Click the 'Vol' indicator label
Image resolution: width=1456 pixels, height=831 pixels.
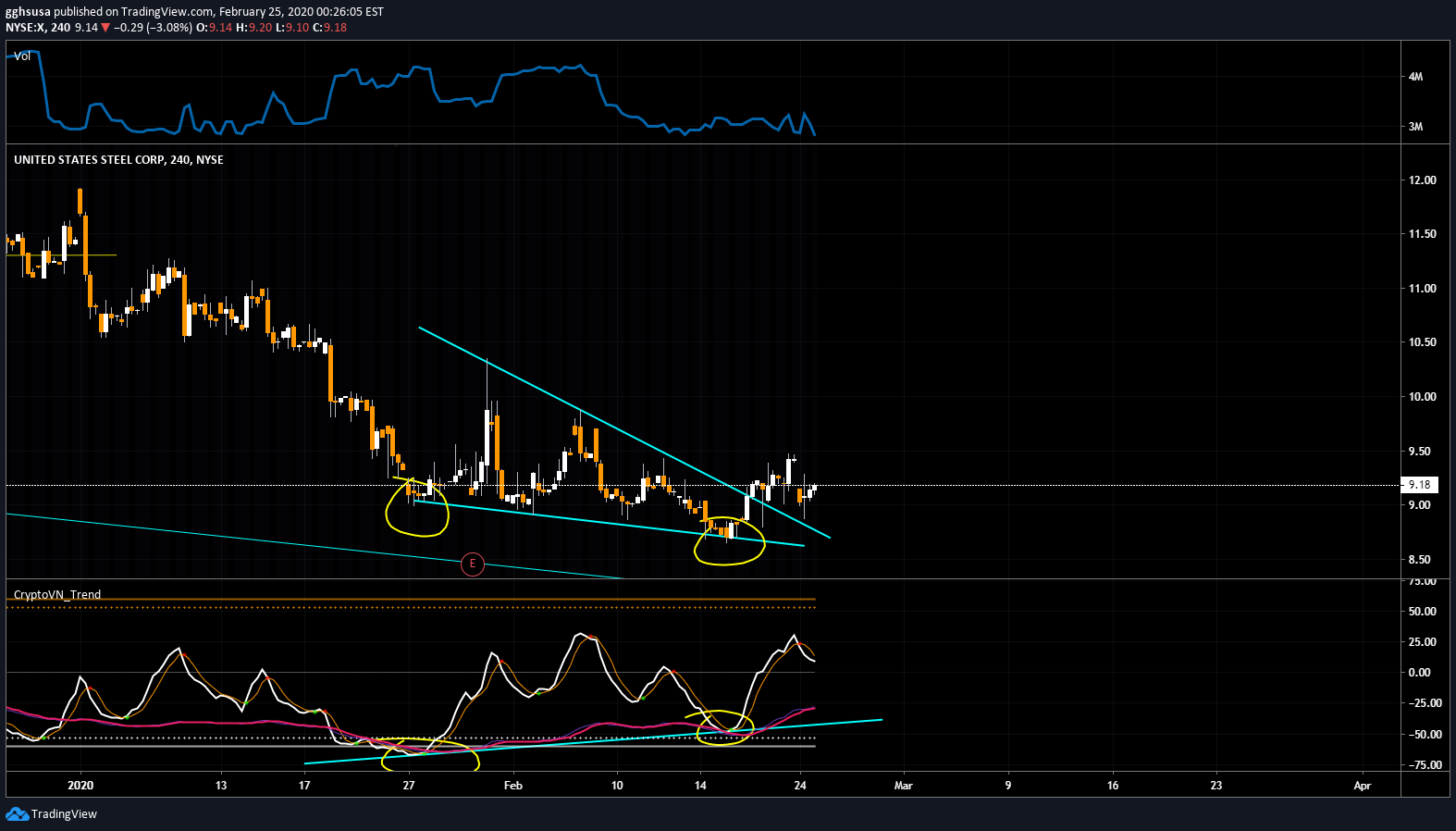[22, 56]
